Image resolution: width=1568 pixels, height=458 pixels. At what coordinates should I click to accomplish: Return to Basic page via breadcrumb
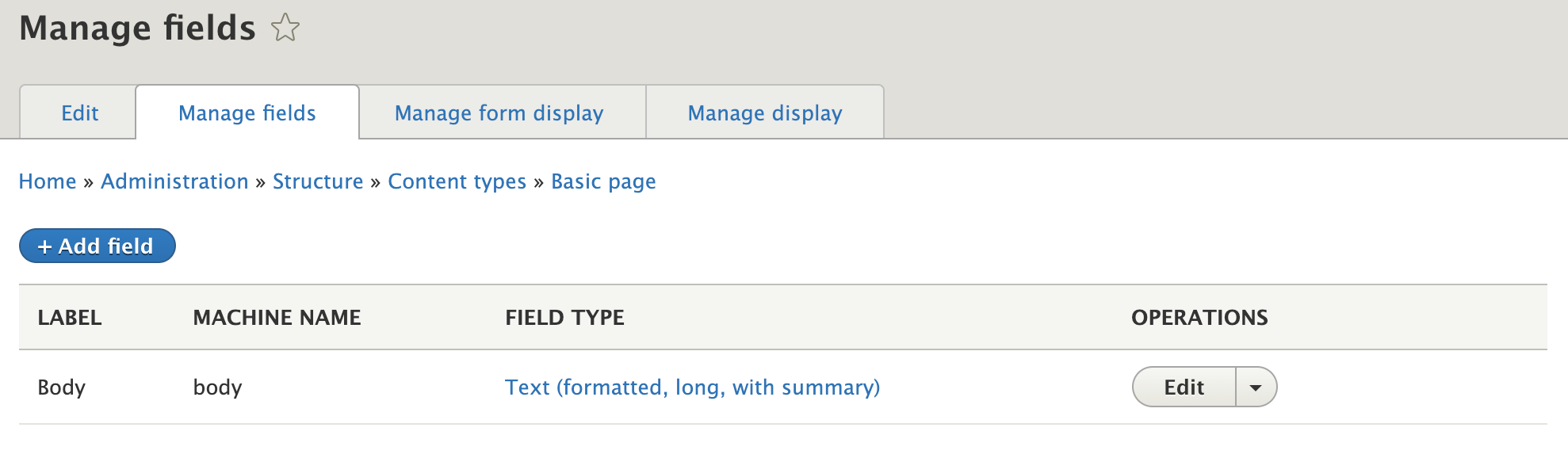(602, 181)
